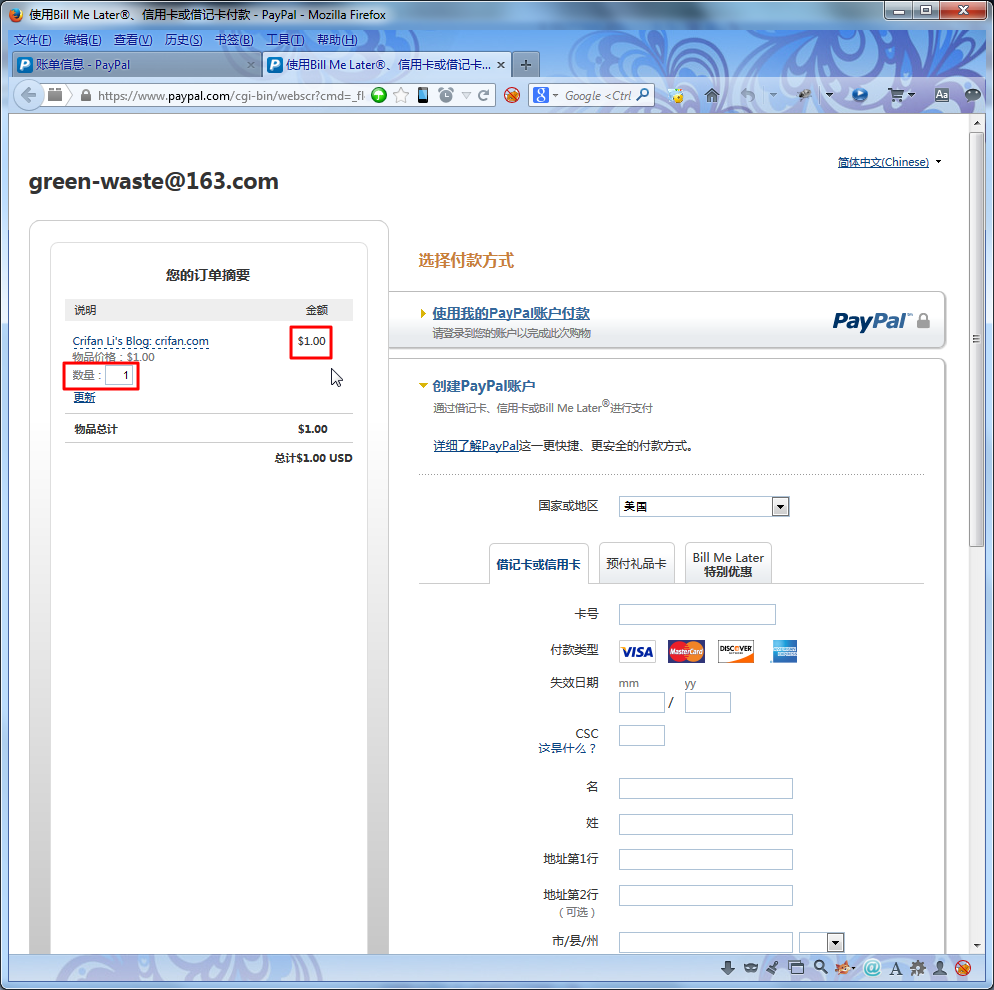The height and width of the screenshot is (990, 994).
Task: Click the fox icon in status bar
Action: point(842,968)
